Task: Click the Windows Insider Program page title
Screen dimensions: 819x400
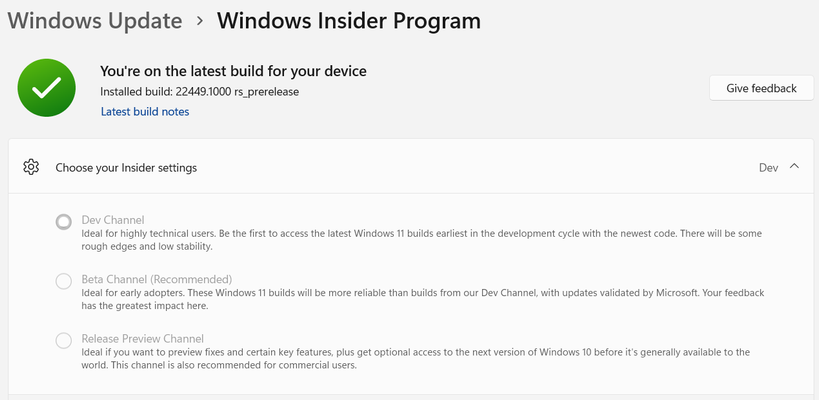Action: [349, 21]
